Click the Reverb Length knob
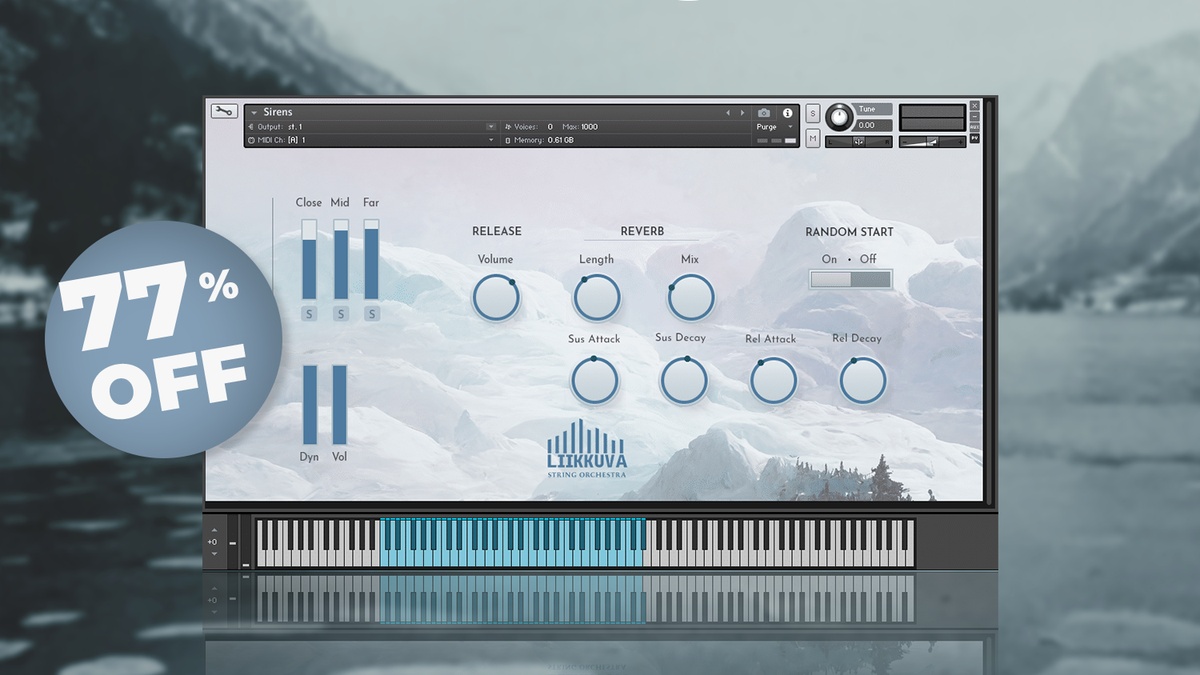Viewport: 1200px width, 675px height. 597,298
